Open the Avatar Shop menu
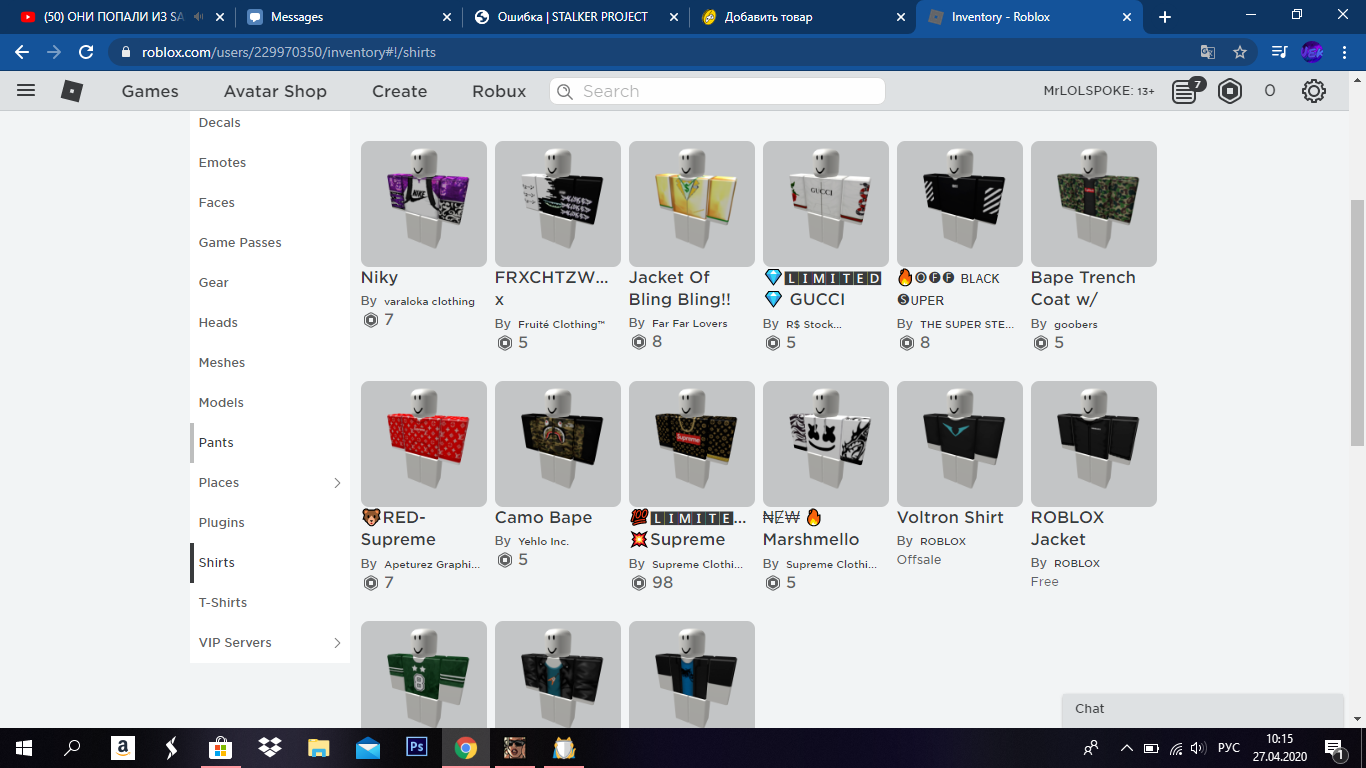1366x768 pixels. coord(275,91)
